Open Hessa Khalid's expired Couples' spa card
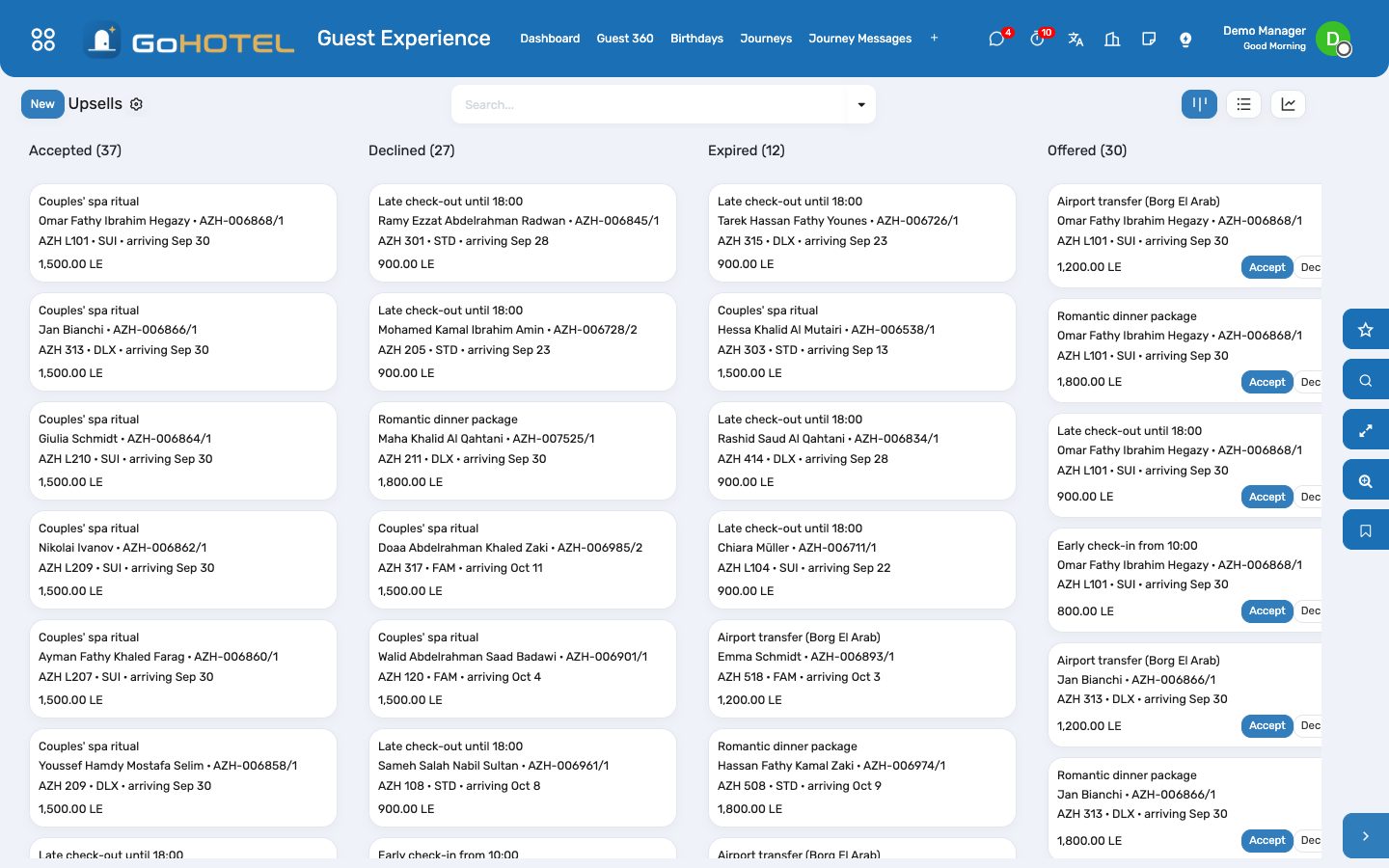 pyautogui.click(x=862, y=341)
